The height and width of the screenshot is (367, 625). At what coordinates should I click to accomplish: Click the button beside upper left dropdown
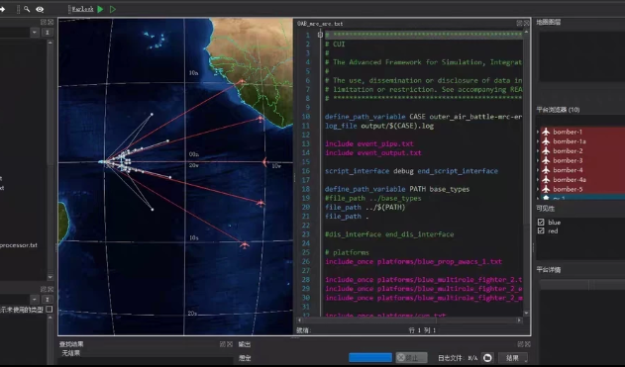tap(47, 32)
